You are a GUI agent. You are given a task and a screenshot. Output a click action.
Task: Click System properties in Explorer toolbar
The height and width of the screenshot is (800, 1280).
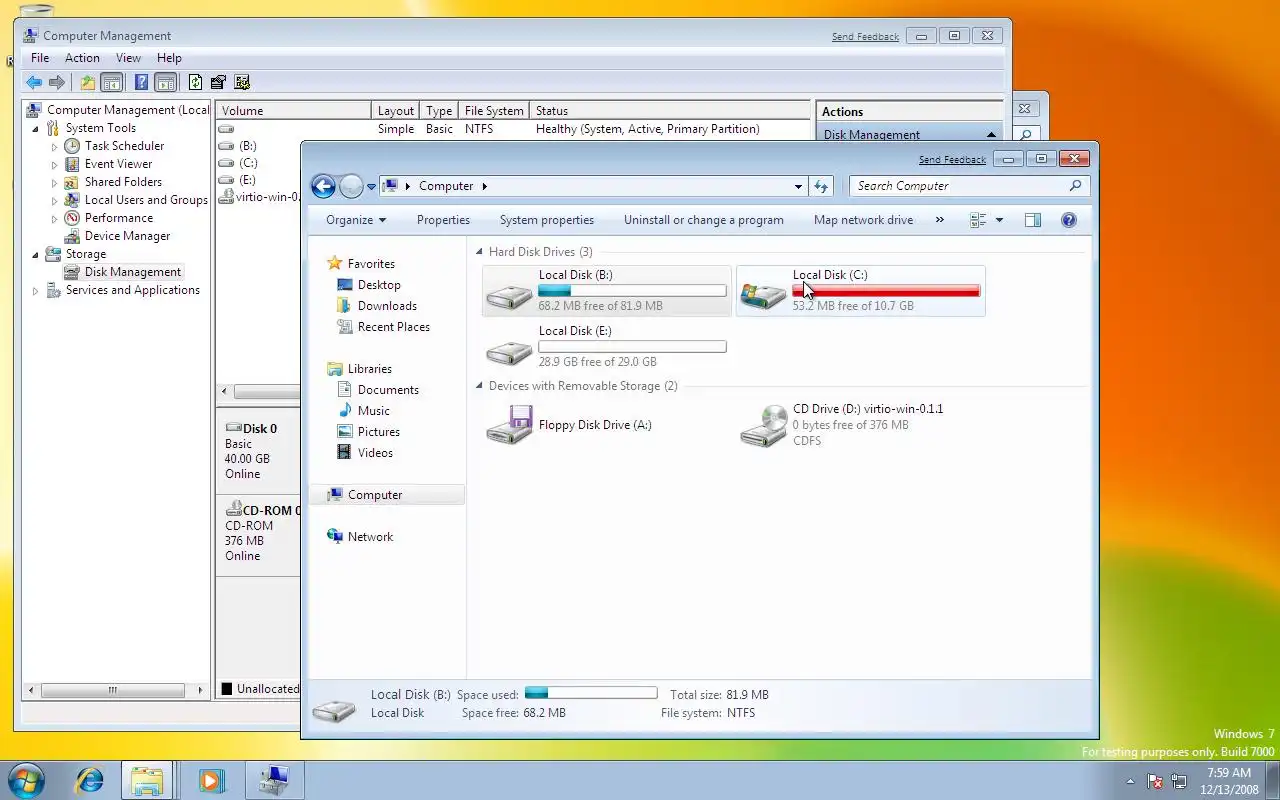pyautogui.click(x=547, y=220)
